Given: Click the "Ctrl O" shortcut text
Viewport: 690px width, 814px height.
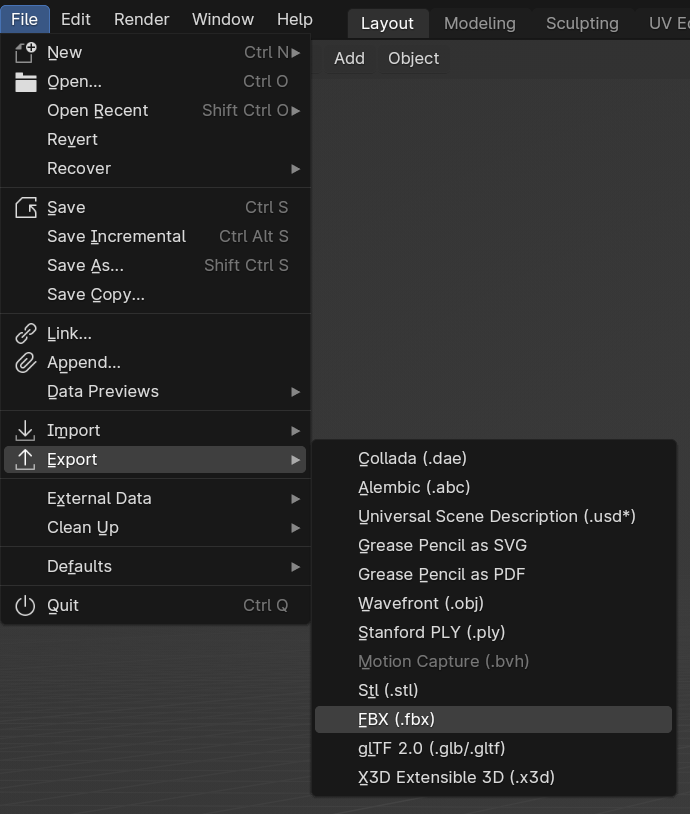Looking at the screenshot, I should click(265, 82).
